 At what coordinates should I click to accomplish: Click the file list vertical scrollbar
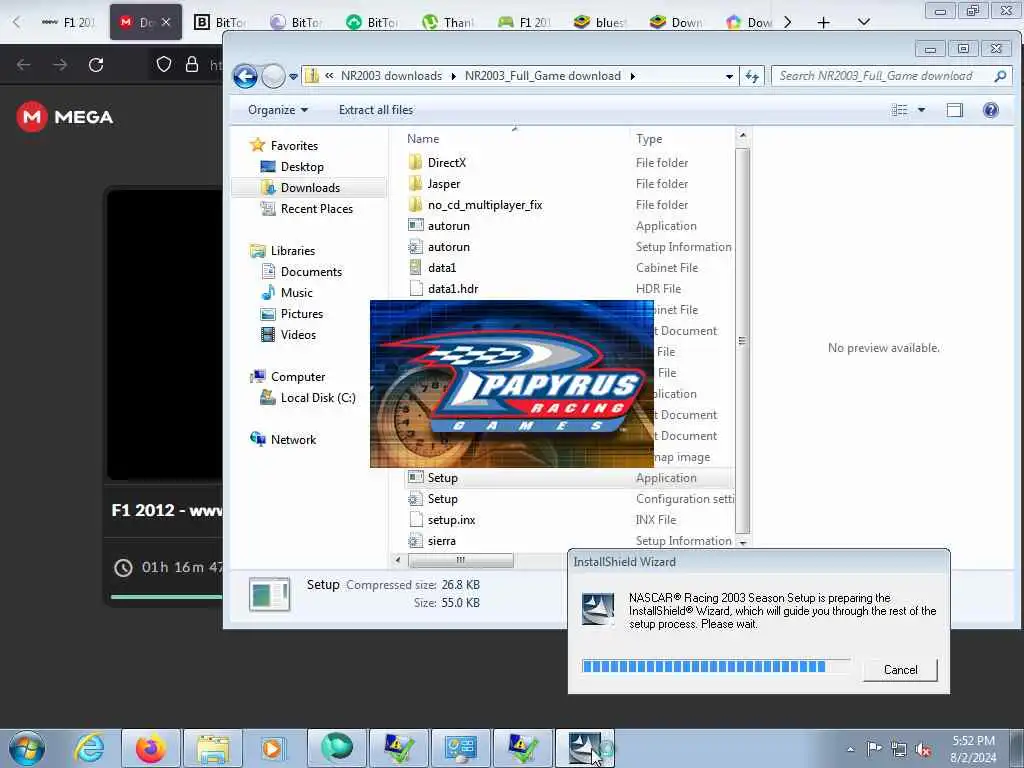[742, 340]
